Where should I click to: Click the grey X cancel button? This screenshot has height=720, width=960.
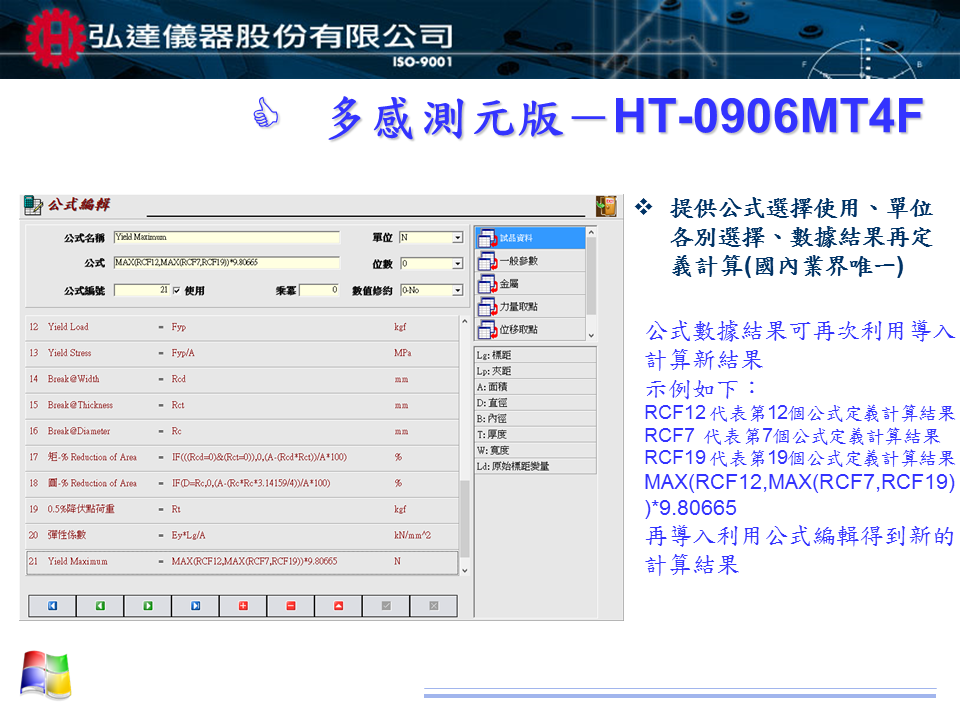coord(433,606)
